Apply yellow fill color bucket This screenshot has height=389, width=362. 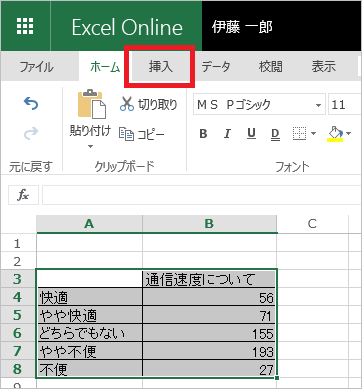(x=335, y=134)
